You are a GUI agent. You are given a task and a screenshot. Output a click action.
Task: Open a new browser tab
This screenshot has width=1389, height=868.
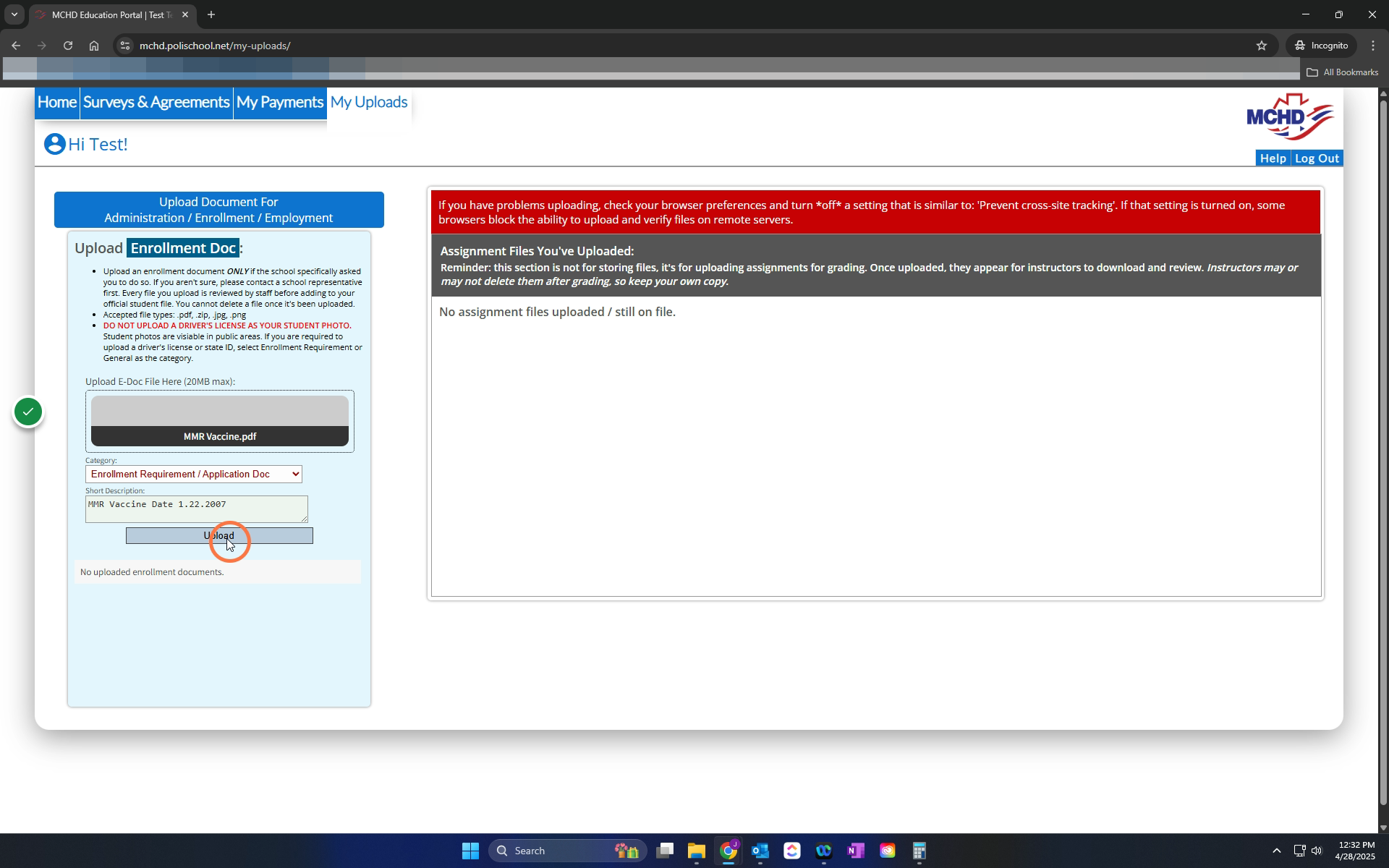tap(211, 14)
